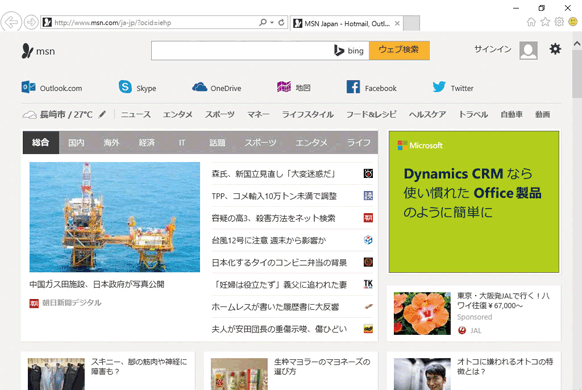Open sponsored link 東京・大阪発JALで行く
582x390 pixels.
504,301
